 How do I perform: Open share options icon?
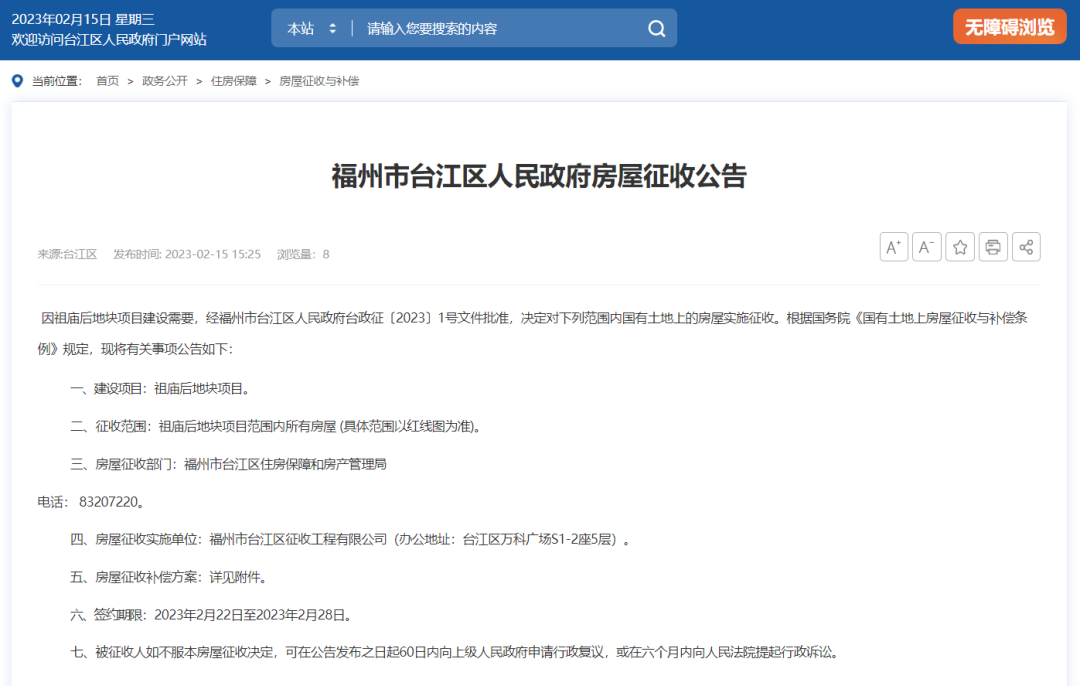click(x=1026, y=247)
